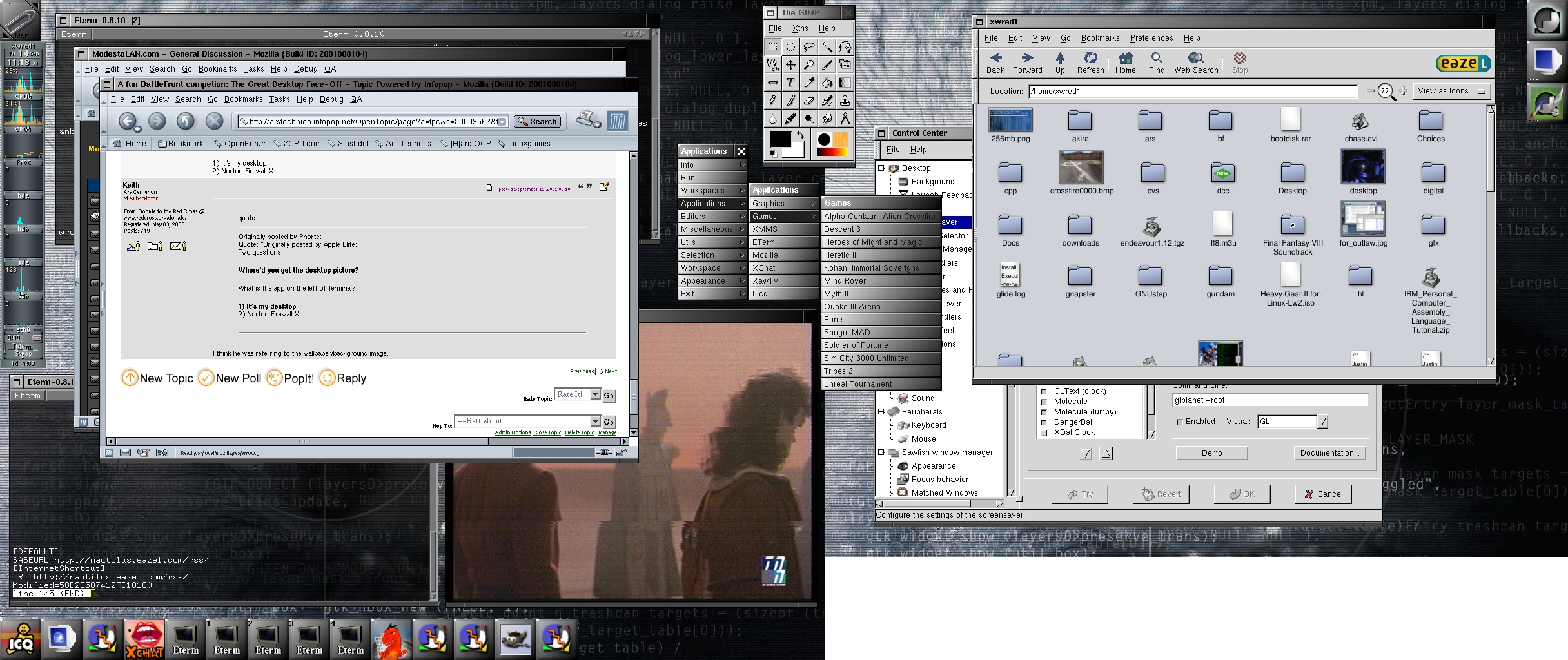Collapse the Sawfish window manager node
The height and width of the screenshot is (660, 1568).
click(x=881, y=452)
